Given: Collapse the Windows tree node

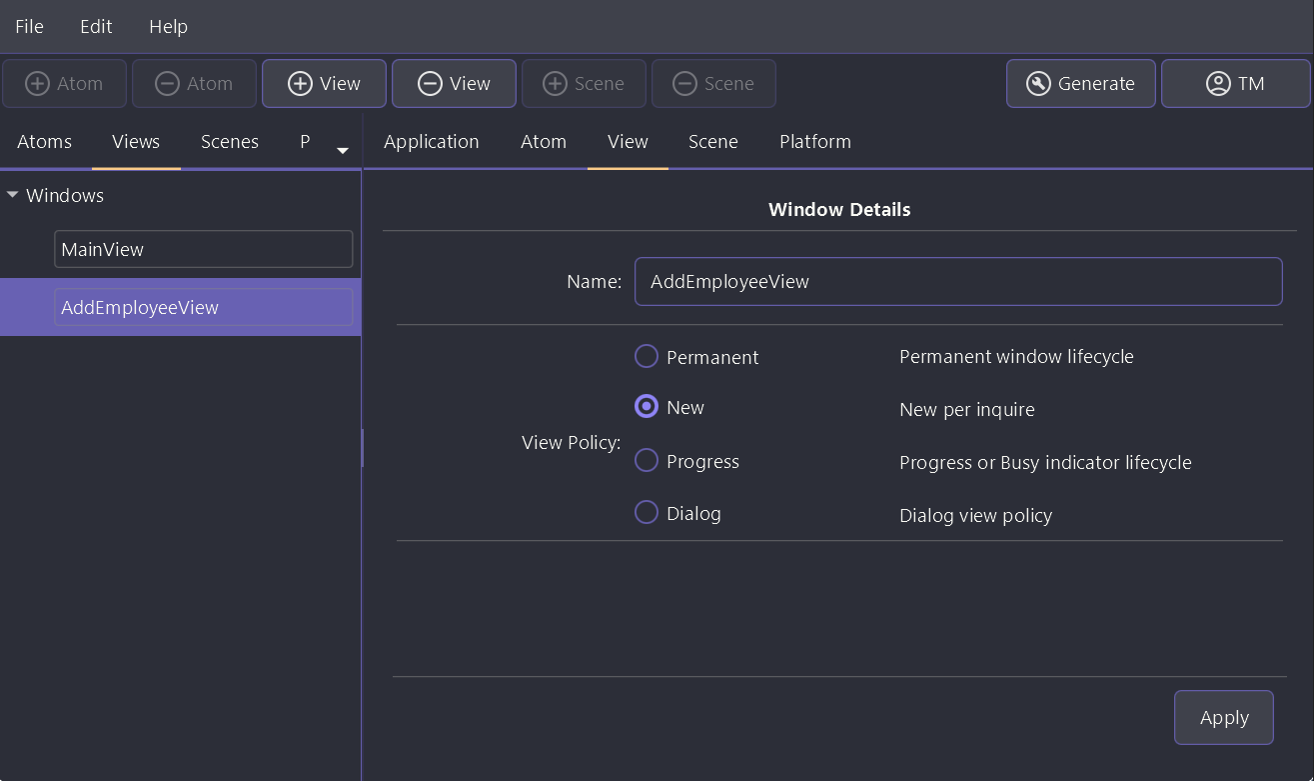Looking at the screenshot, I should pyautogui.click(x=13, y=195).
